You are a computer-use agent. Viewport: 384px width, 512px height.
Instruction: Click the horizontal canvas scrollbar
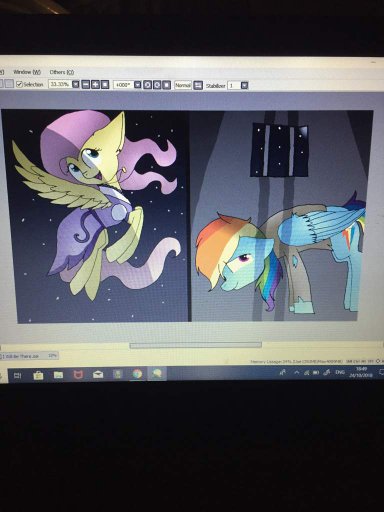195,345
